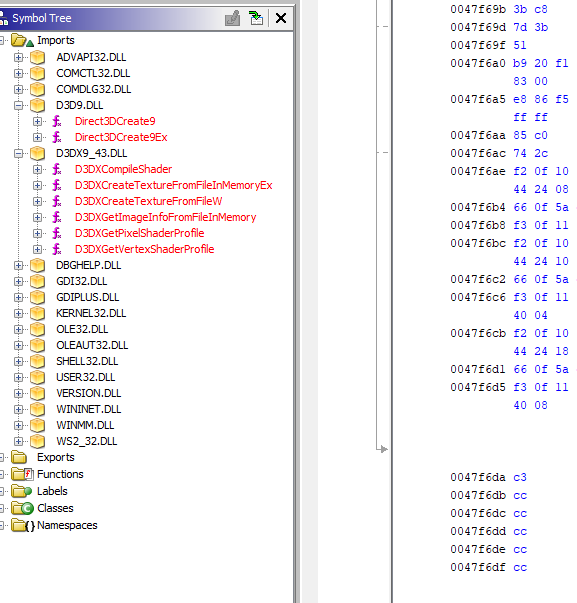Click the GDI32.DLL library icon
The height and width of the screenshot is (603, 577).
click(37, 282)
